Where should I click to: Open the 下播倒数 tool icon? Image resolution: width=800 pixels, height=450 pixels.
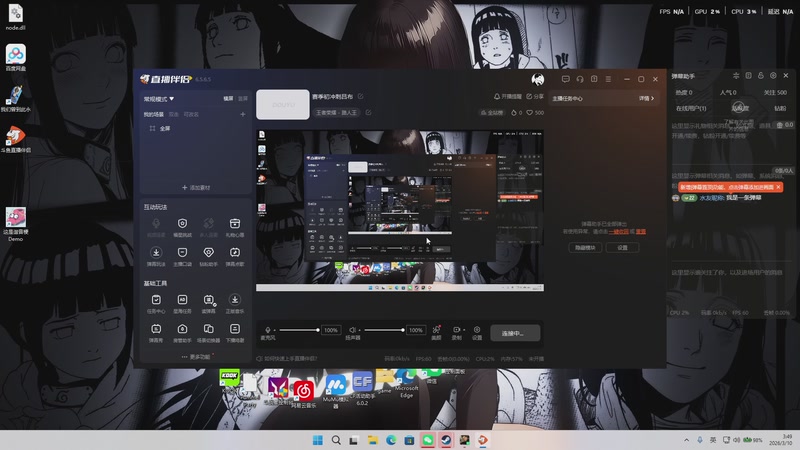[235, 333]
